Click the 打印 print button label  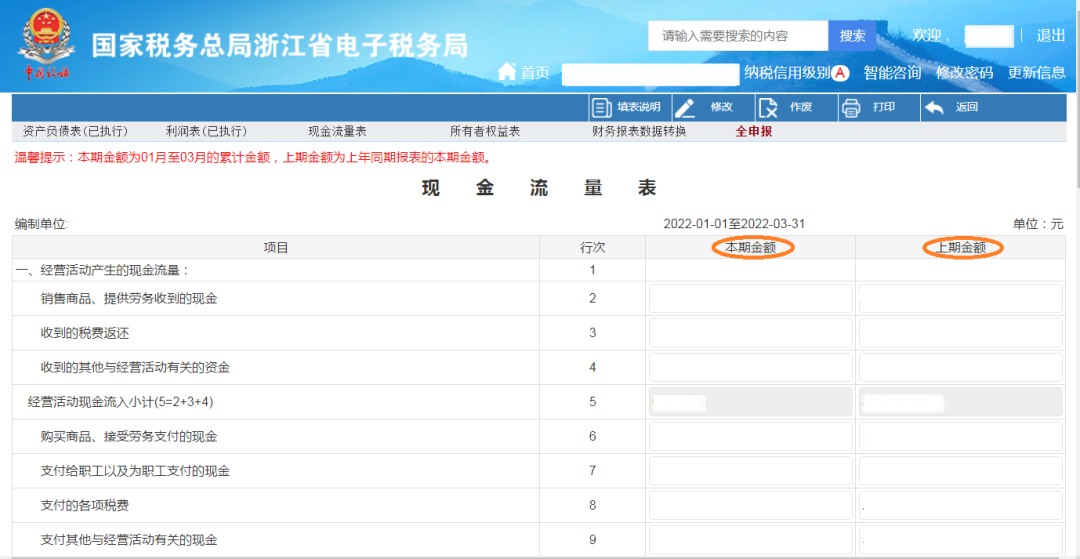(x=884, y=108)
